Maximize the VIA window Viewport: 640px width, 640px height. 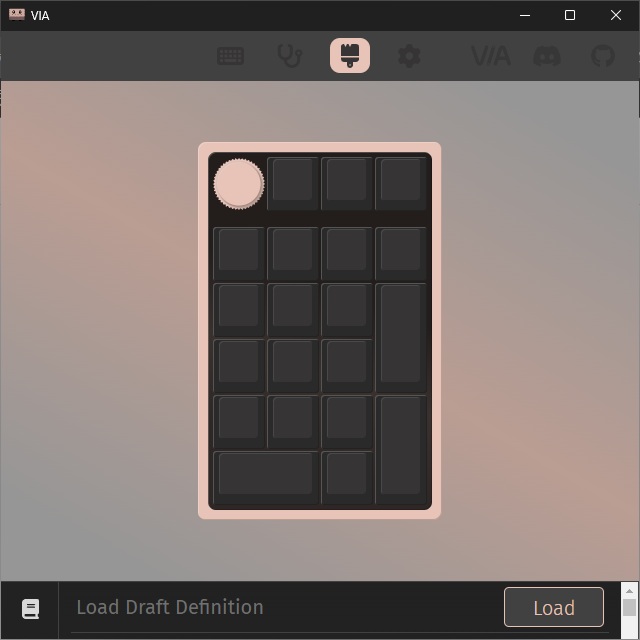[570, 15]
